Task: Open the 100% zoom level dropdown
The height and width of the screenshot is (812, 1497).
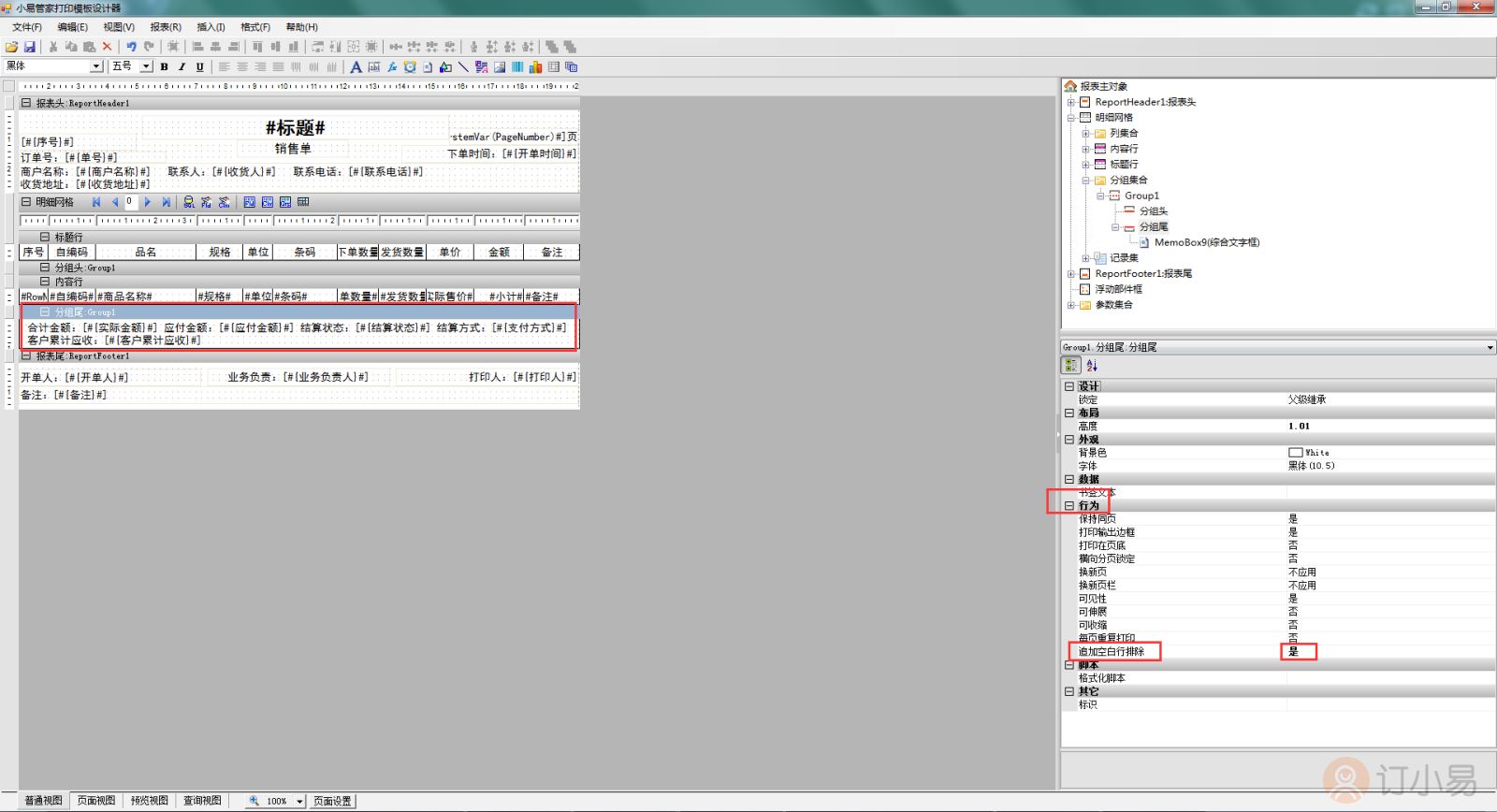Action: [x=299, y=802]
